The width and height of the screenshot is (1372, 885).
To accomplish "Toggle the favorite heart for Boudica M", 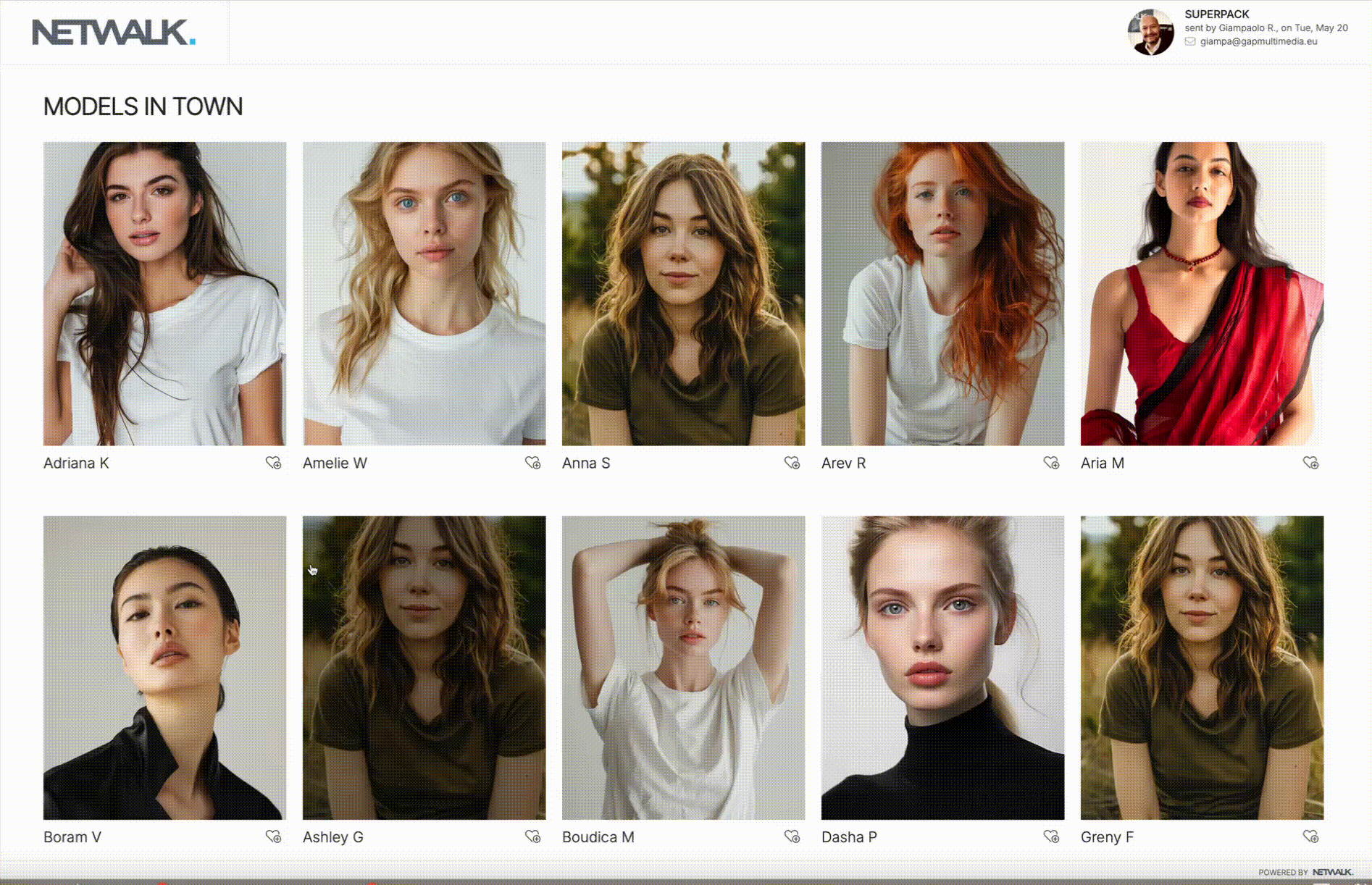I will 793,836.
